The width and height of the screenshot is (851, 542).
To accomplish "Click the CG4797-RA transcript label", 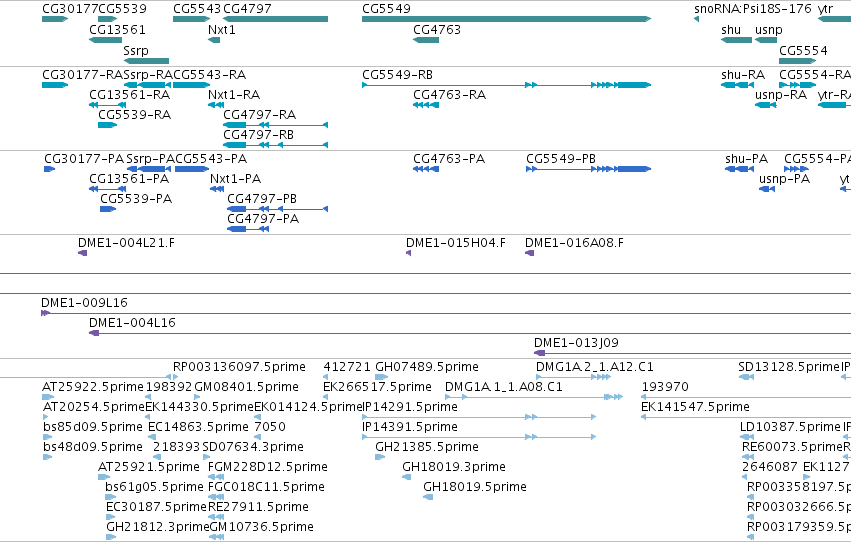I will [259, 115].
